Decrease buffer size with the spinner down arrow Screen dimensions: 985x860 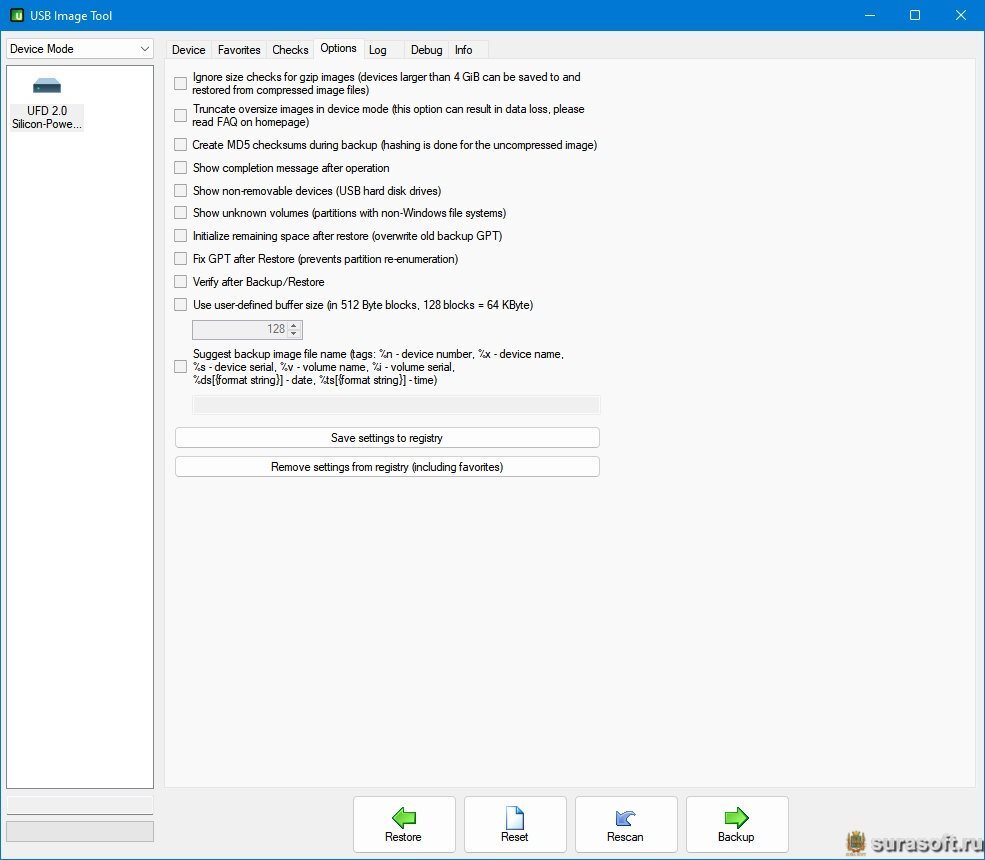[x=294, y=334]
